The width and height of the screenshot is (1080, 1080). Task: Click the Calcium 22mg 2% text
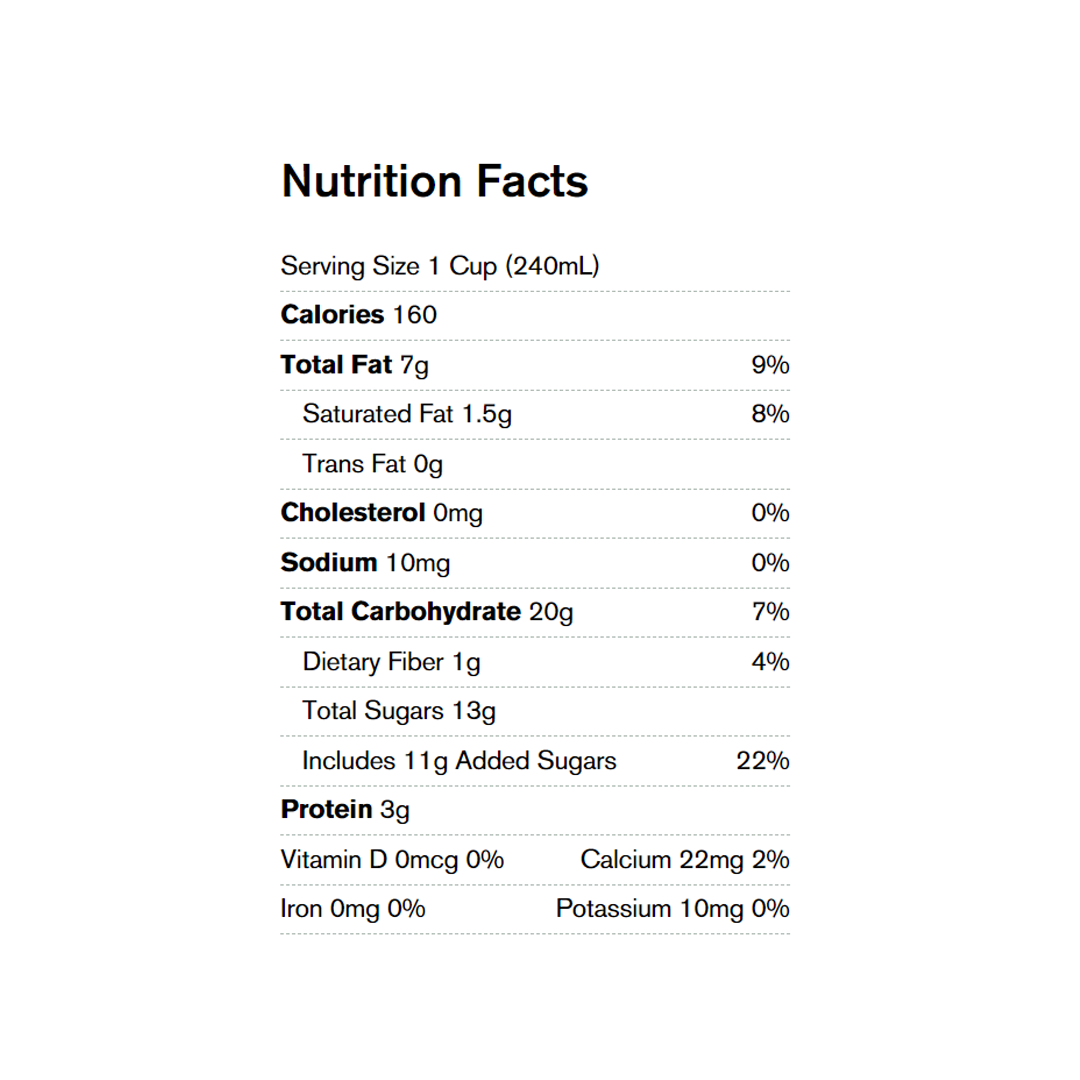[685, 860]
